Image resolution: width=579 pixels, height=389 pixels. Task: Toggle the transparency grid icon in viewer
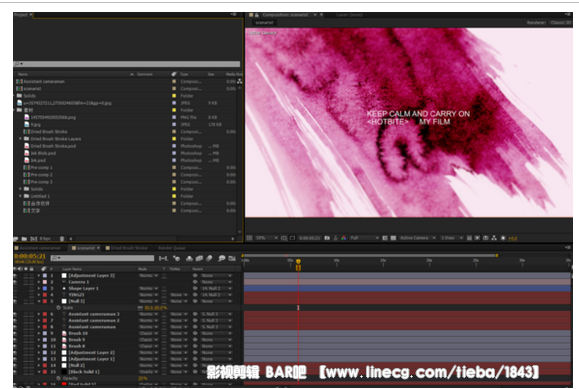point(393,238)
